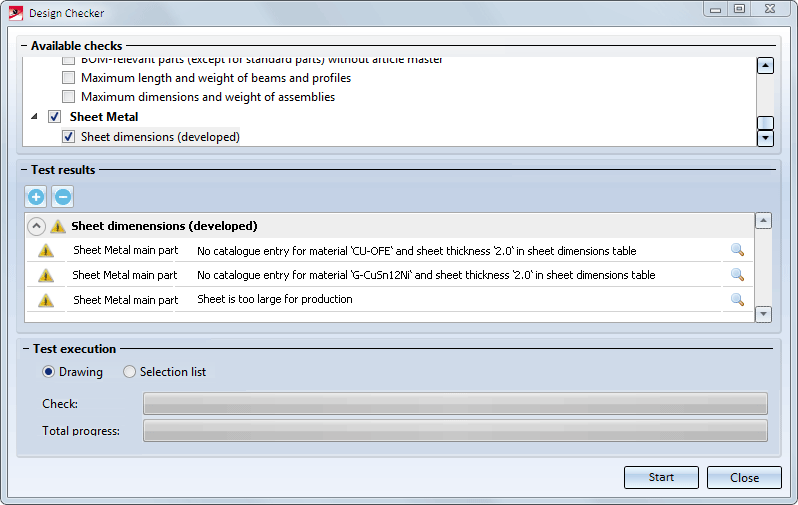Collapse the Available checks section
This screenshot has height=505, width=798.
click(22, 46)
